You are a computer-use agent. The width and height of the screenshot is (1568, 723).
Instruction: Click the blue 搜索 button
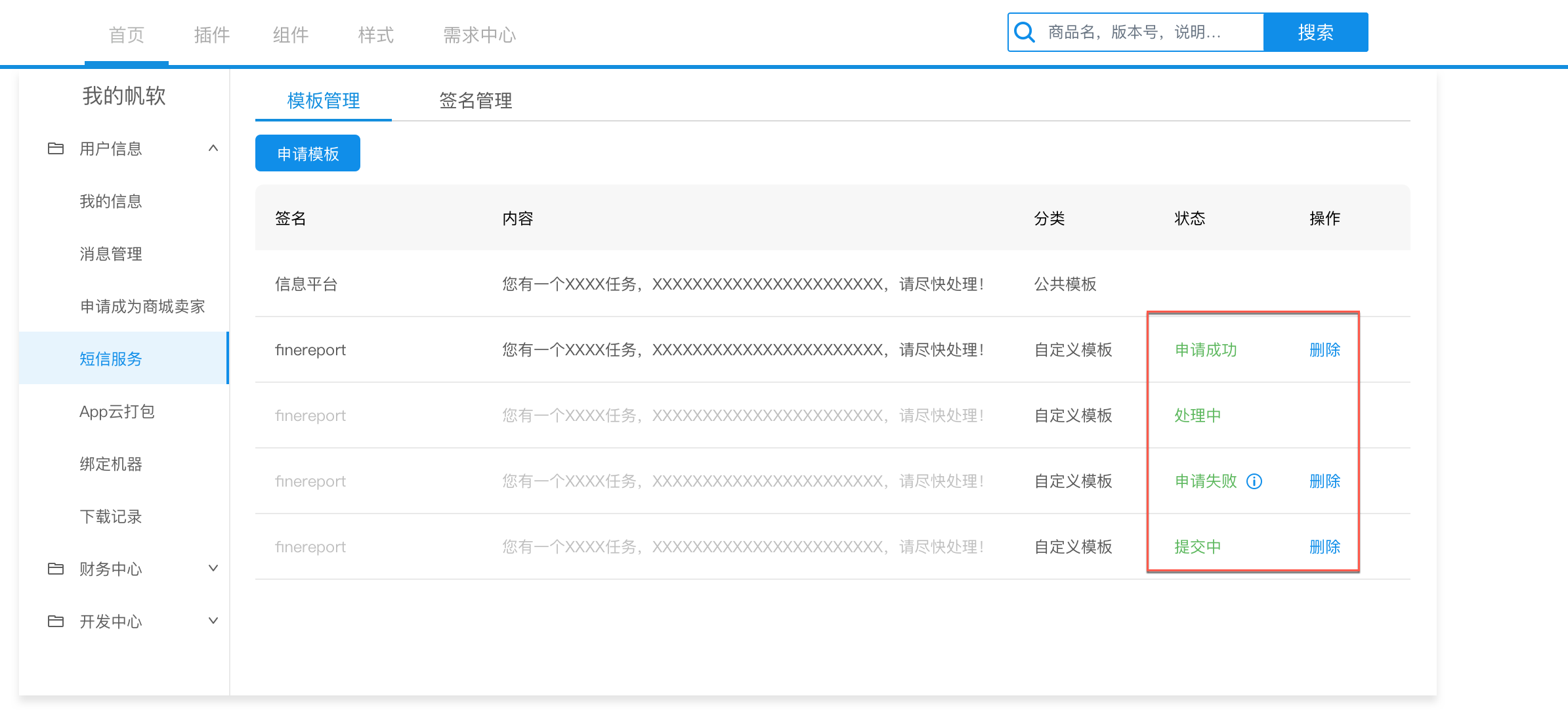[1315, 32]
